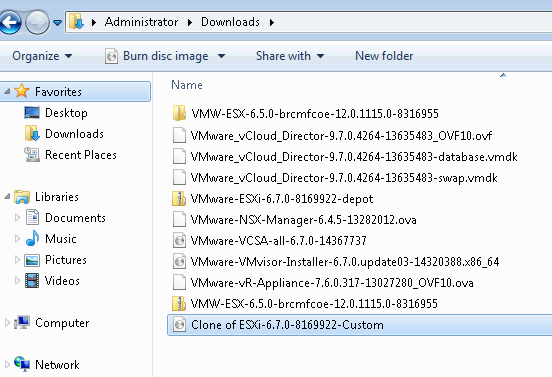Select the vCloud Director database.vmdk file
This screenshot has width=552, height=377.
[354, 157]
